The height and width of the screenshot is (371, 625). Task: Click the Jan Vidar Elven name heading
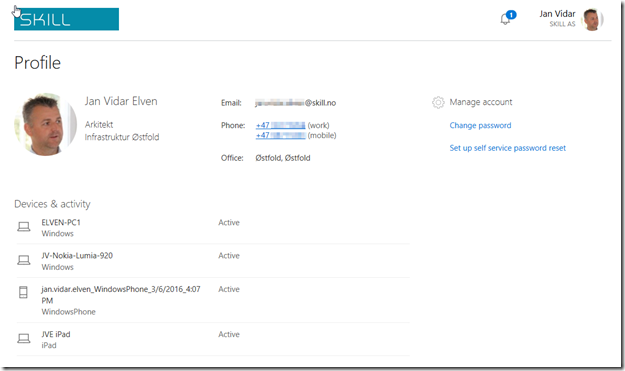click(x=121, y=101)
